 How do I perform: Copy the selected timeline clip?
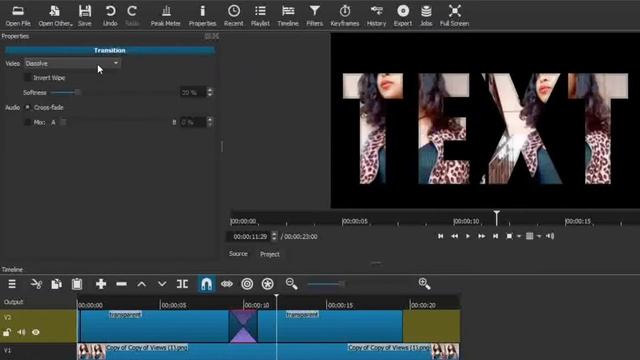(56, 284)
